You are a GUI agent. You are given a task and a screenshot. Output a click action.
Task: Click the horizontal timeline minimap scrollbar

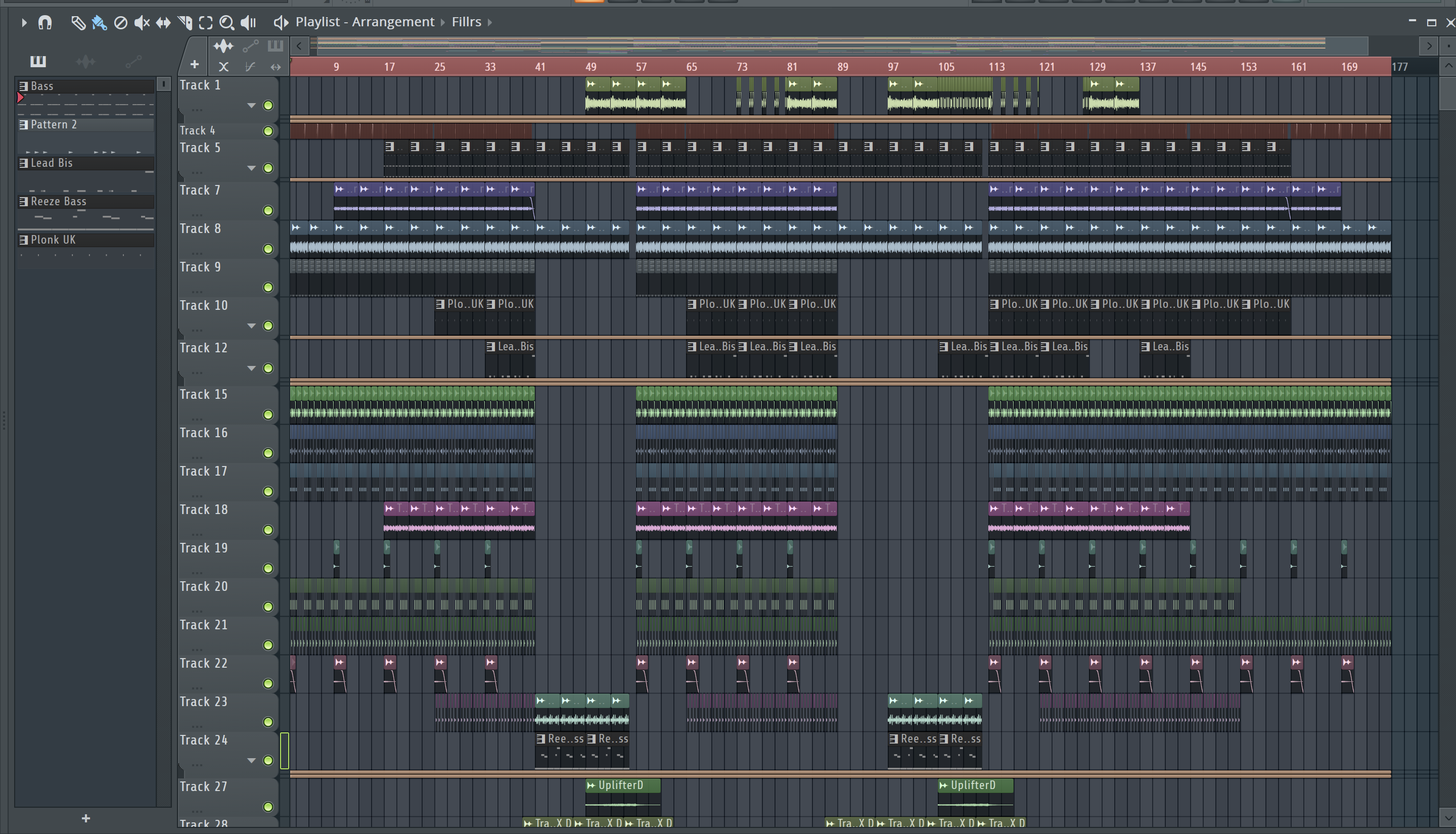(842, 46)
